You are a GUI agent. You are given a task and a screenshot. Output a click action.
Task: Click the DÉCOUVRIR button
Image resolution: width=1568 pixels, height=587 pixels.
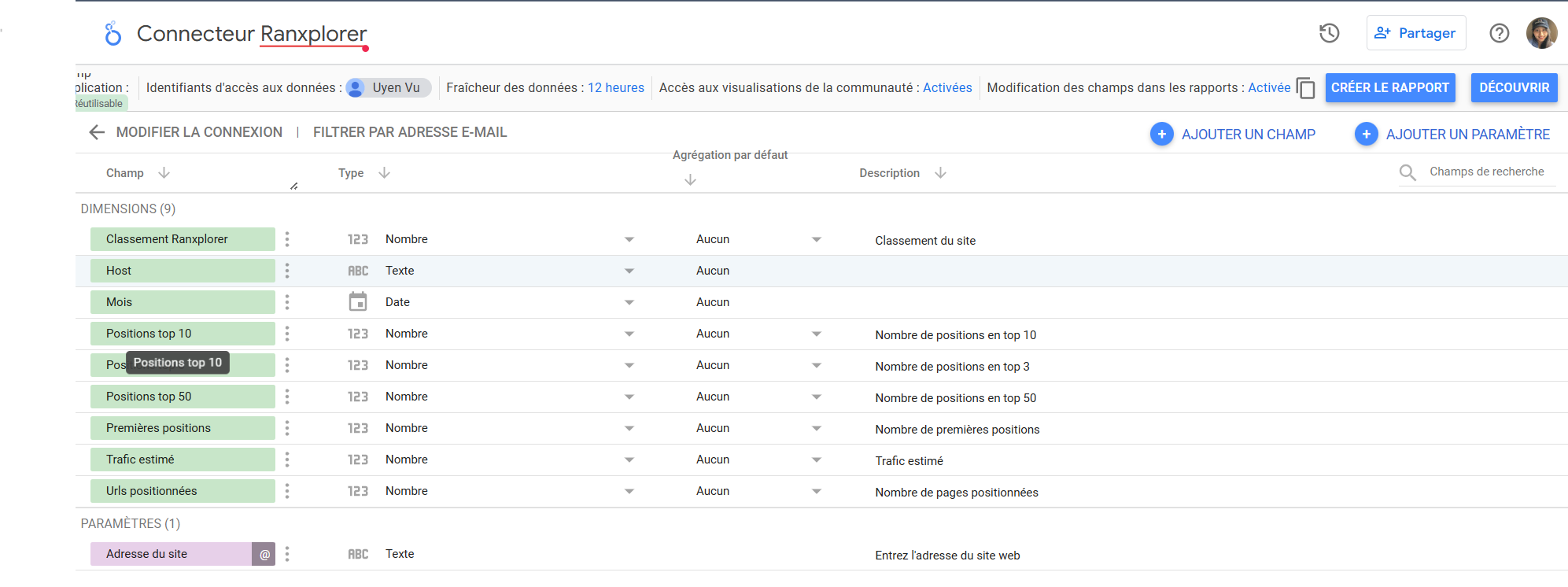tap(1515, 88)
